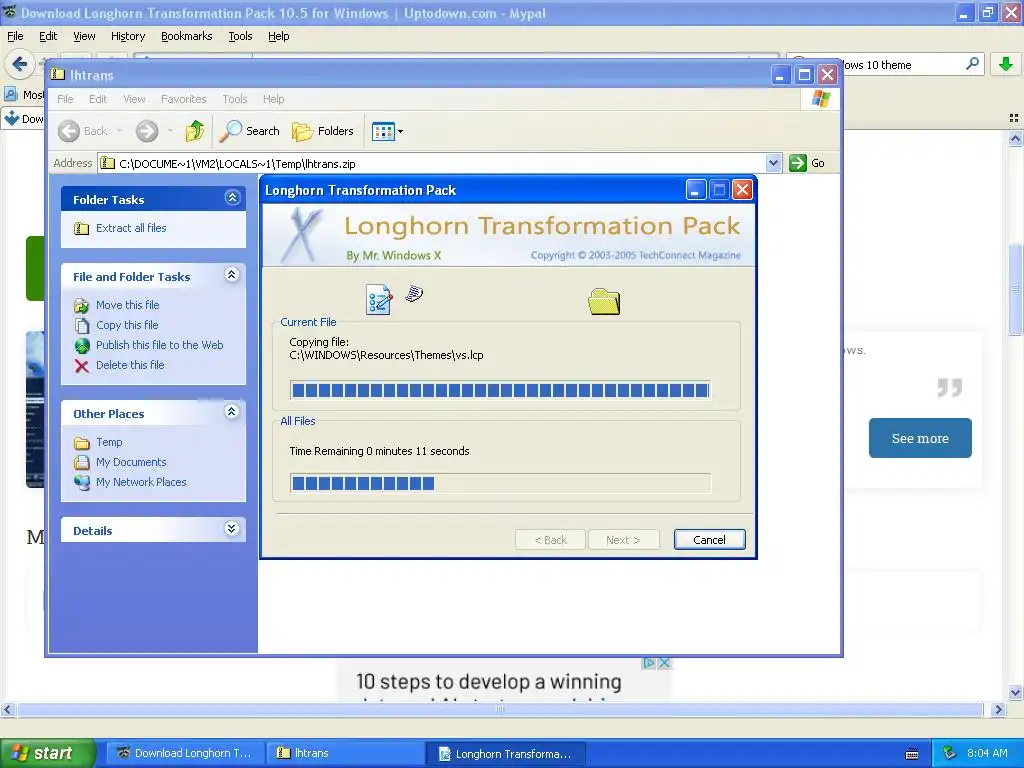Click the red X Delete icon
This screenshot has height=768, width=1024.
[82, 366]
